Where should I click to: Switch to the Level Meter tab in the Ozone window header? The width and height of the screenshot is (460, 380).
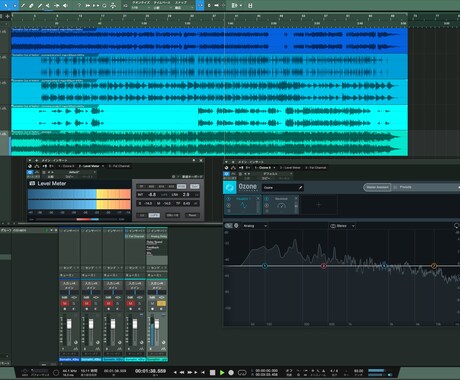[290, 168]
